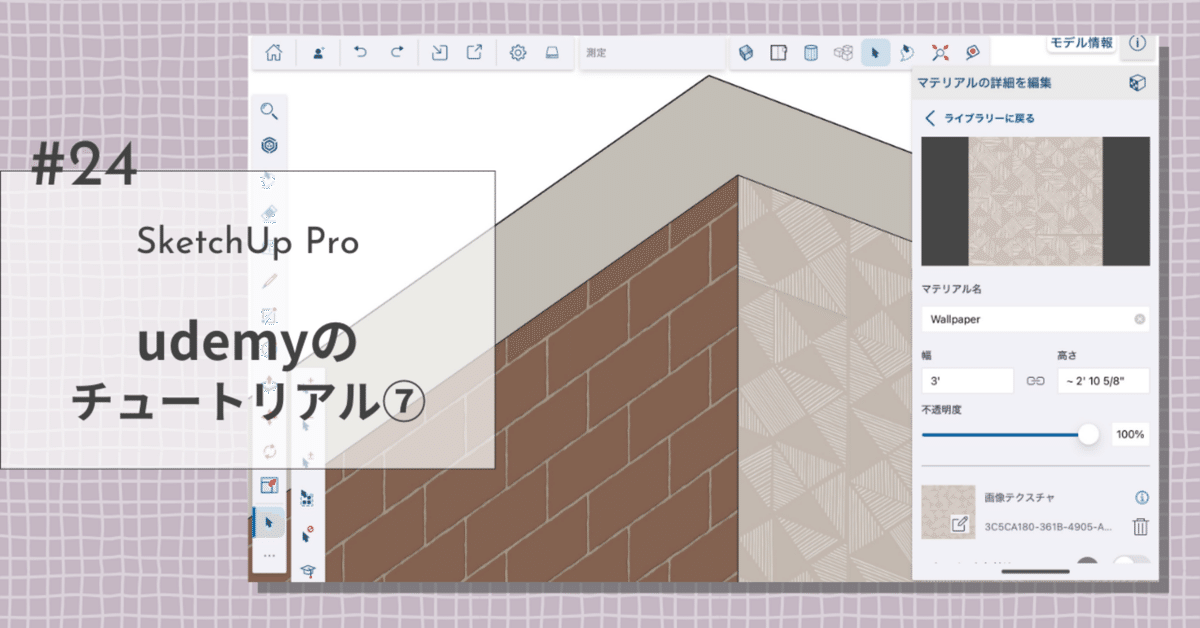Click the export/share icon

pyautogui.click(x=475, y=53)
